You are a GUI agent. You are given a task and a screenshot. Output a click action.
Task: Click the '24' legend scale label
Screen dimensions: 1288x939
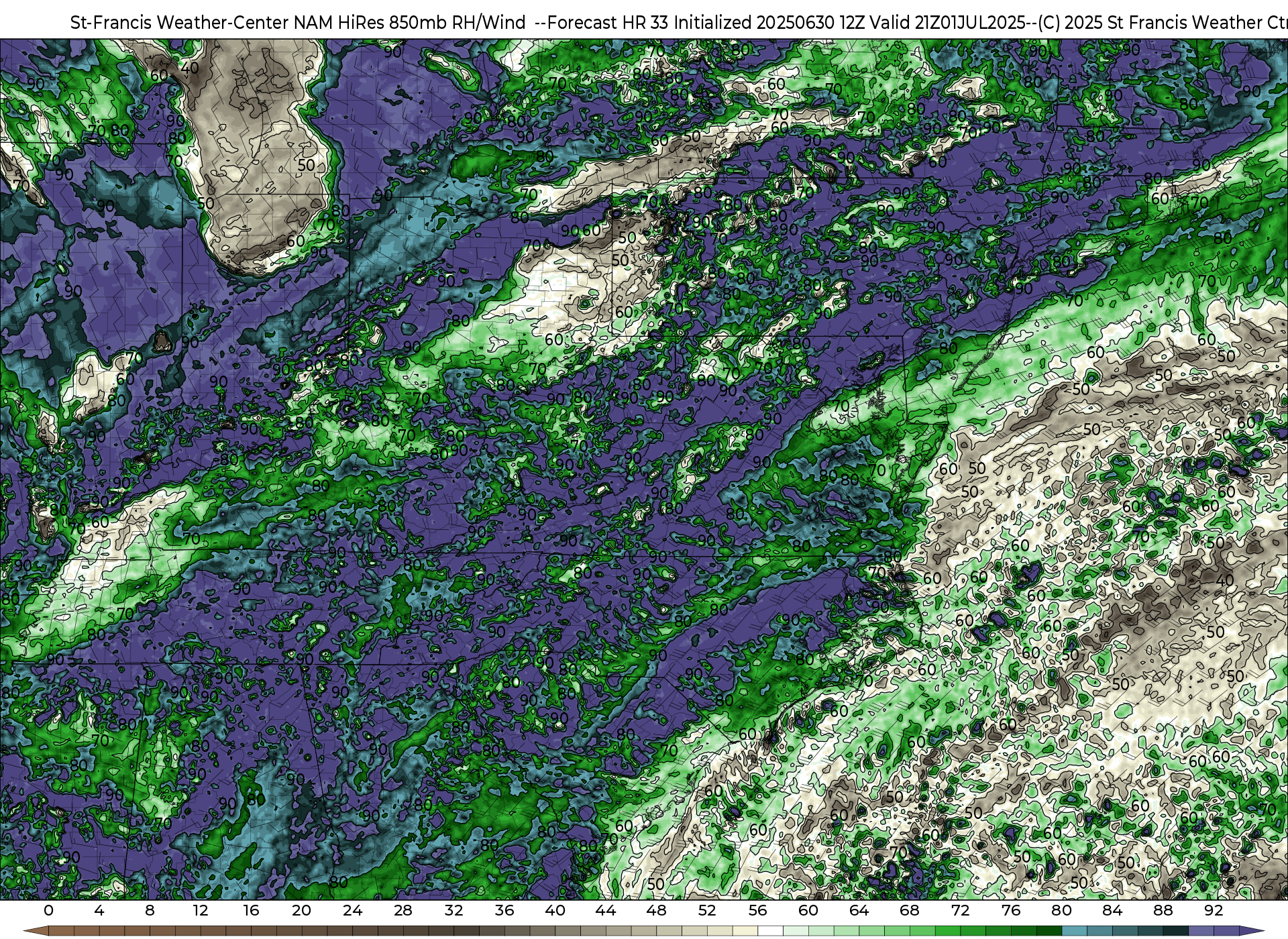(x=352, y=911)
